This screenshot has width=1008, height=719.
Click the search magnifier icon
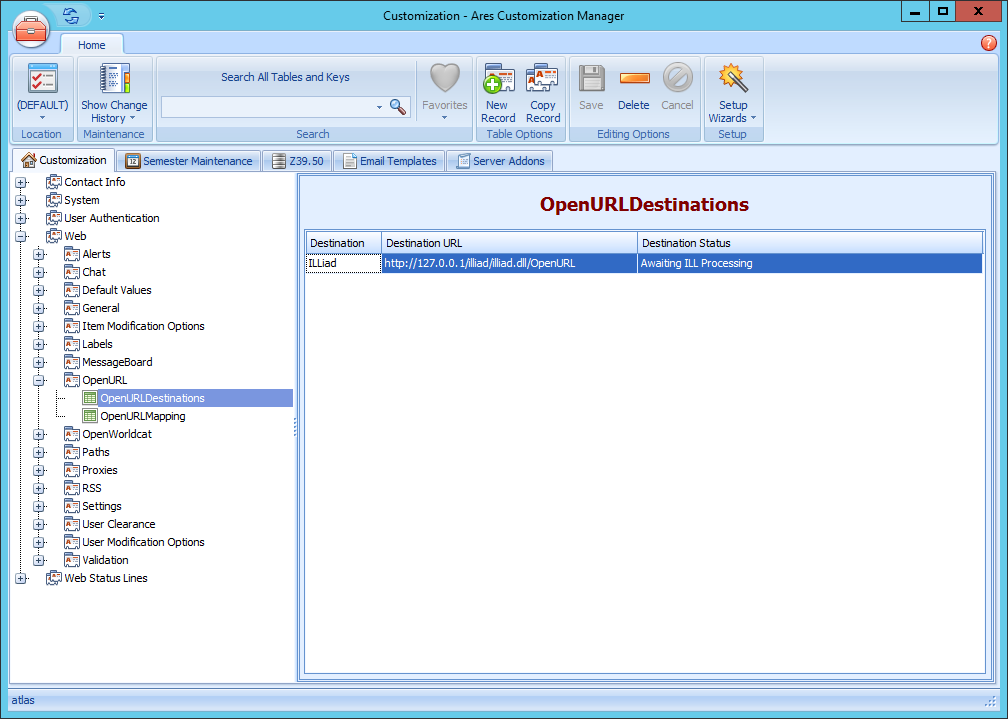397,107
